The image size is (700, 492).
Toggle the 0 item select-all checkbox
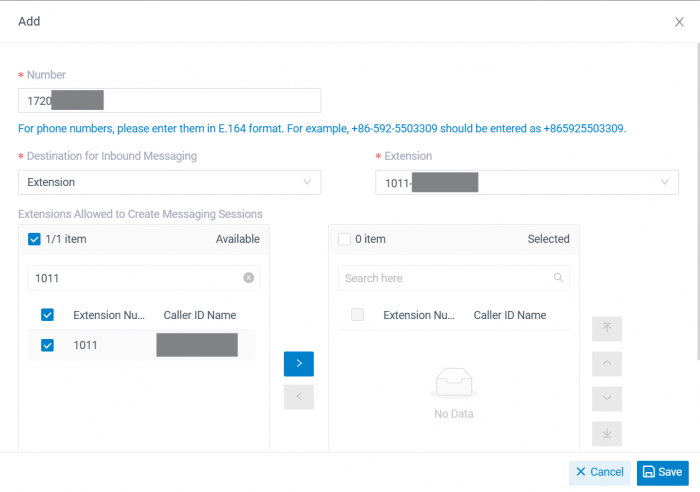point(344,239)
